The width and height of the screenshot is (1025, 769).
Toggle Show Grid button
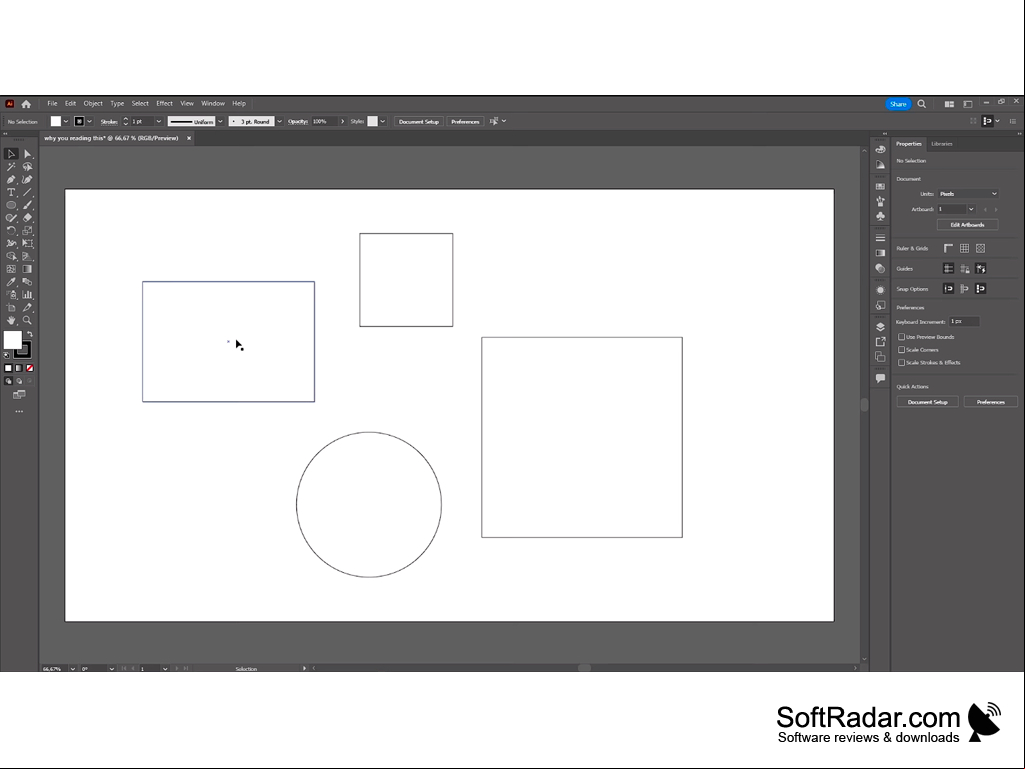964,248
